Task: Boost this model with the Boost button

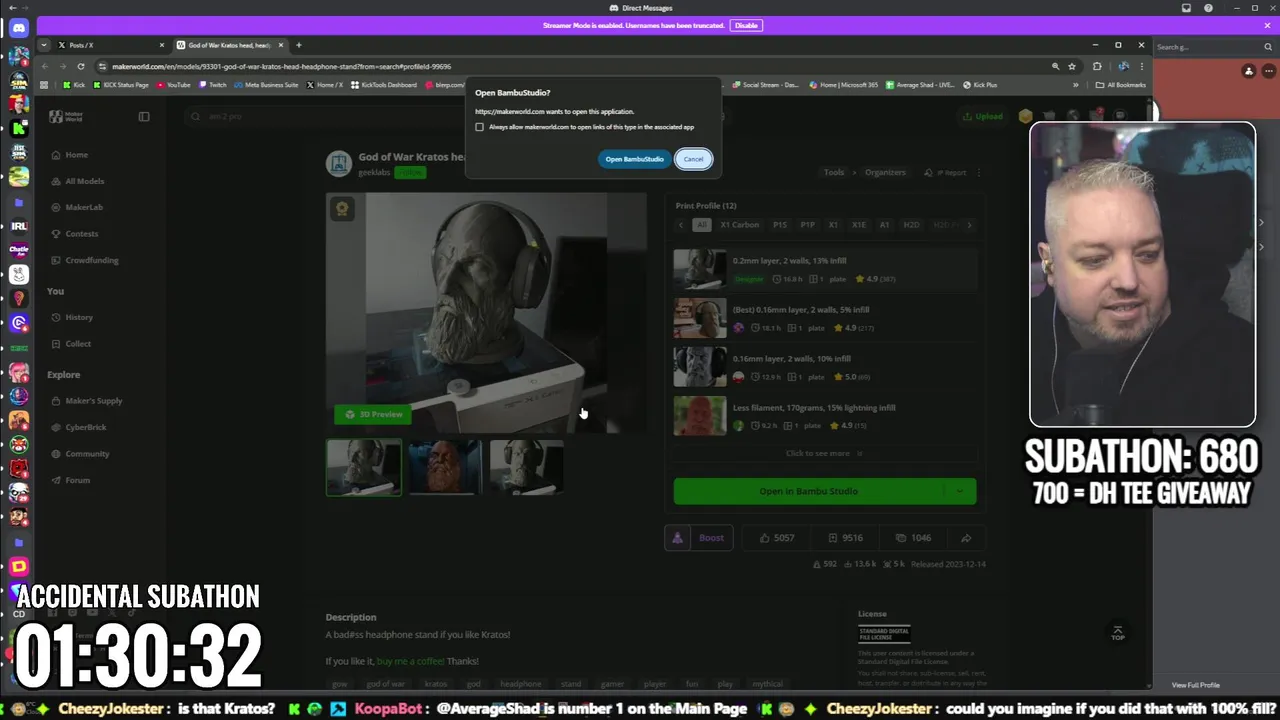Action: click(699, 538)
